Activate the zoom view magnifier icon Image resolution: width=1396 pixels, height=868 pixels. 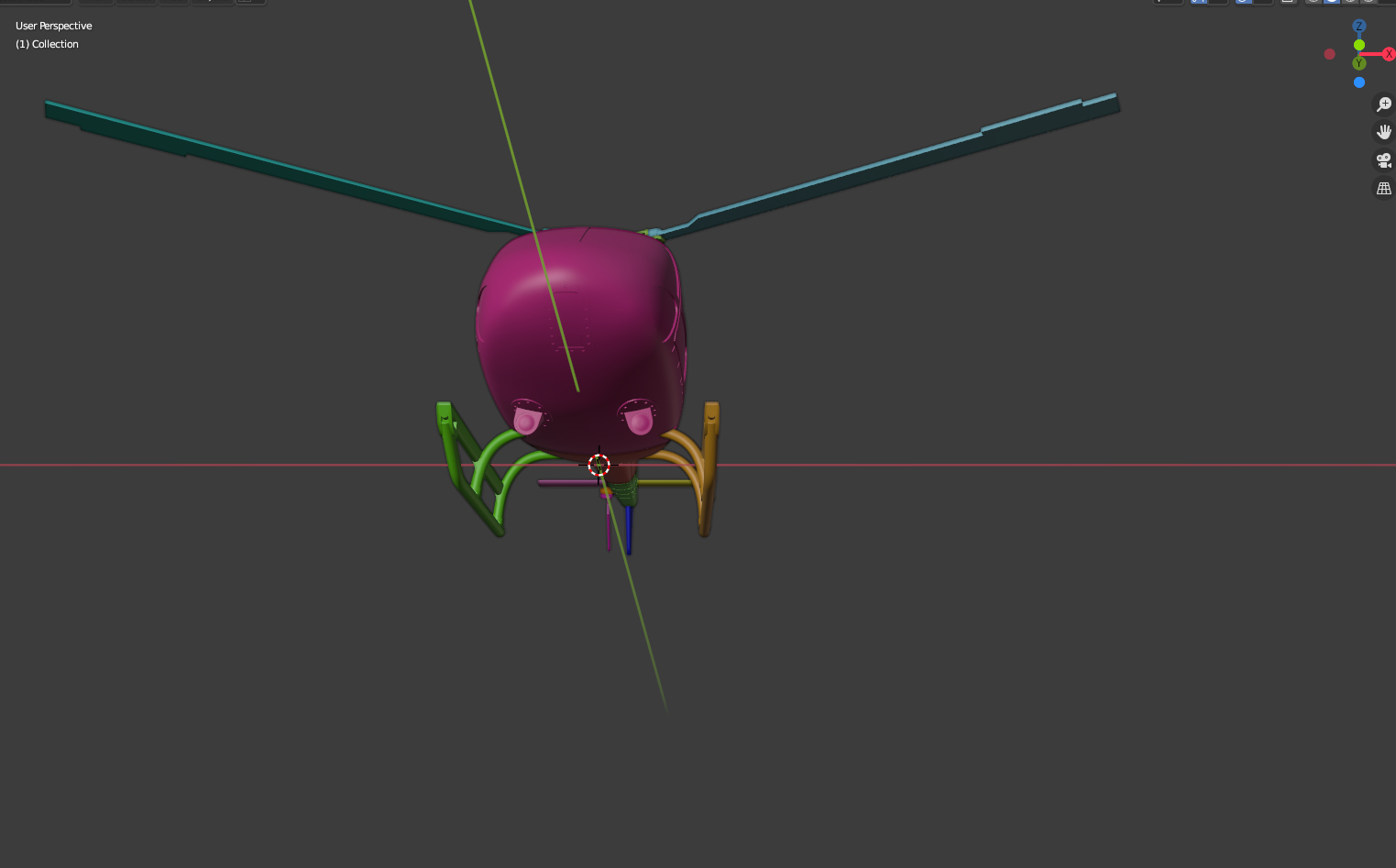[1383, 104]
